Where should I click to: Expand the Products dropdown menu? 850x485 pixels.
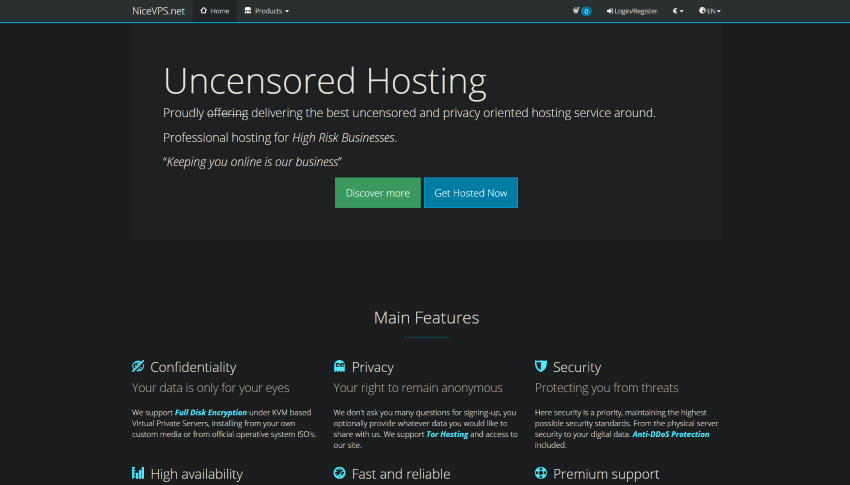(x=267, y=11)
